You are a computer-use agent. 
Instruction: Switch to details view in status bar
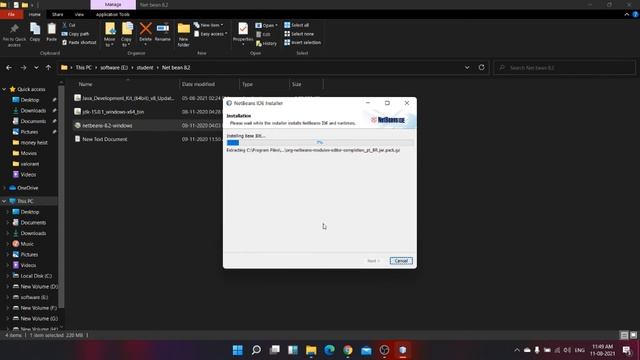pyautogui.click(x=624, y=335)
